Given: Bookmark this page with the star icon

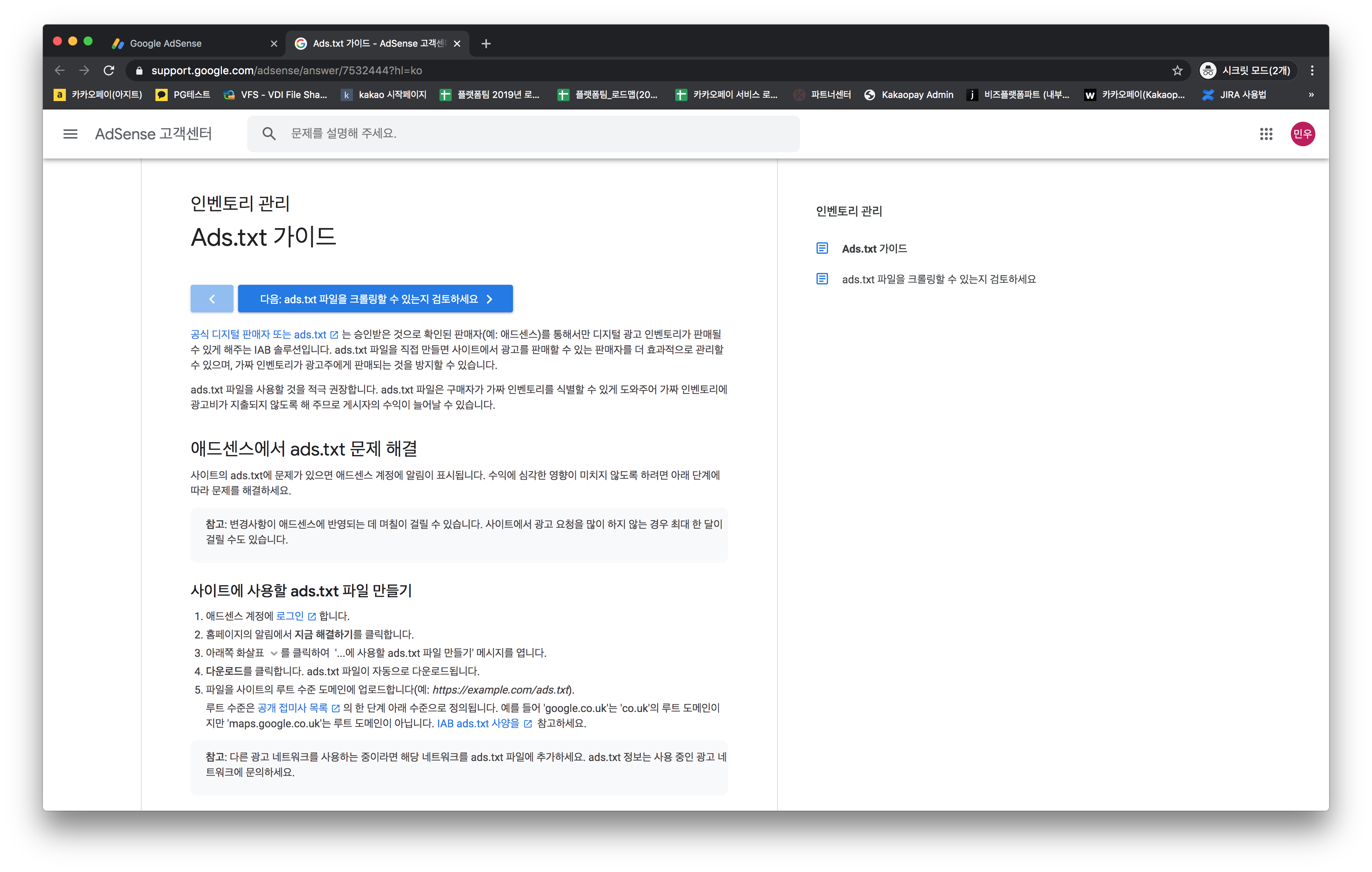Looking at the screenshot, I should click(1177, 71).
